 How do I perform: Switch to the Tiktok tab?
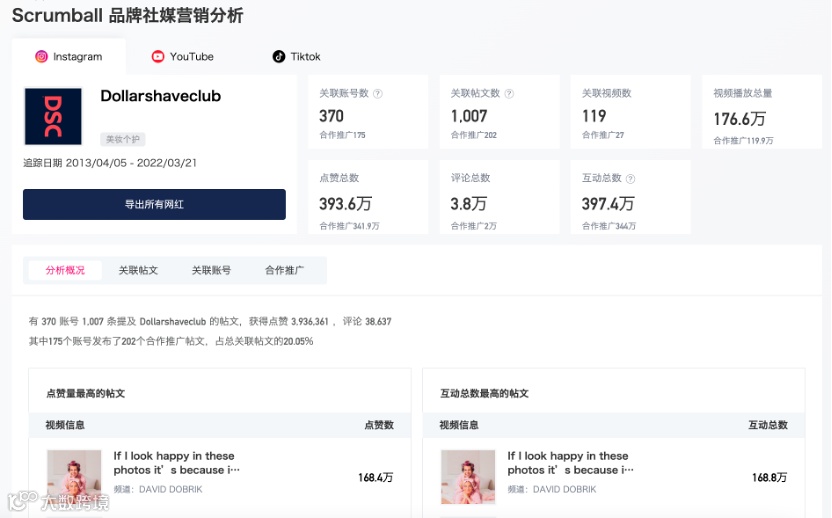[x=296, y=56]
